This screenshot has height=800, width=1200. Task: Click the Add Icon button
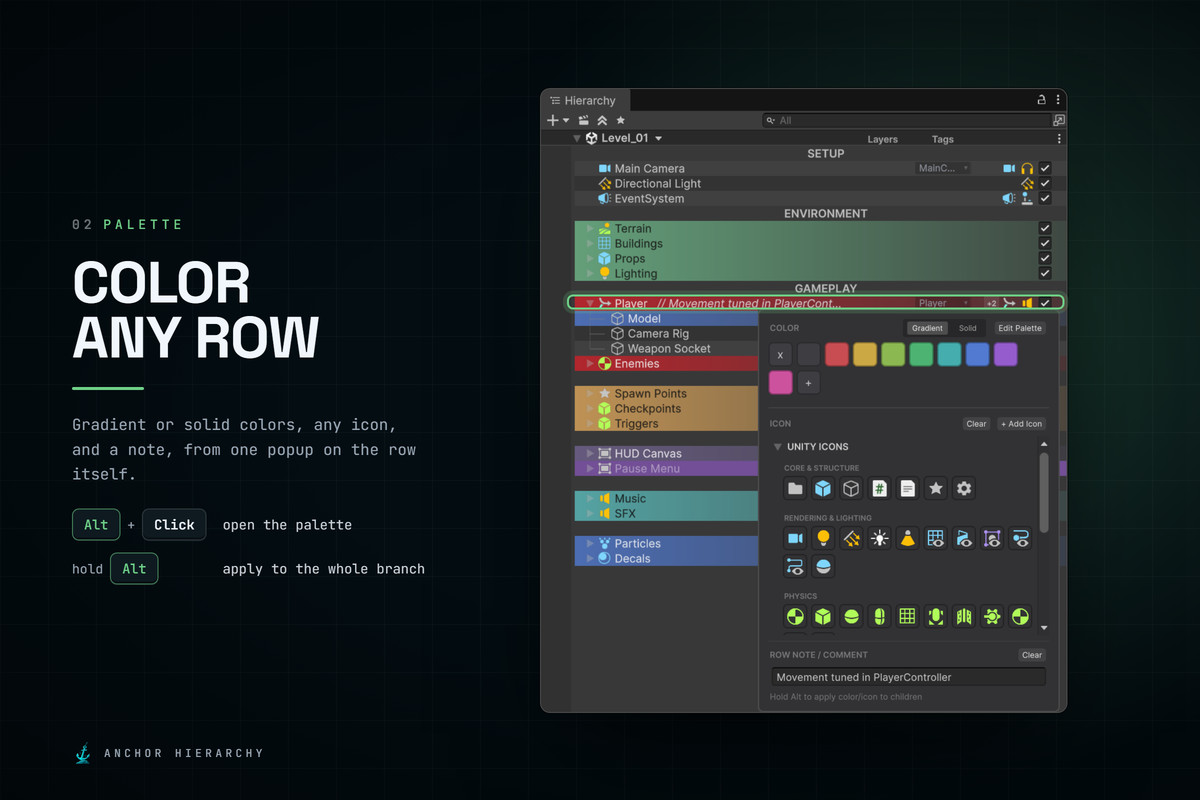[1021, 424]
